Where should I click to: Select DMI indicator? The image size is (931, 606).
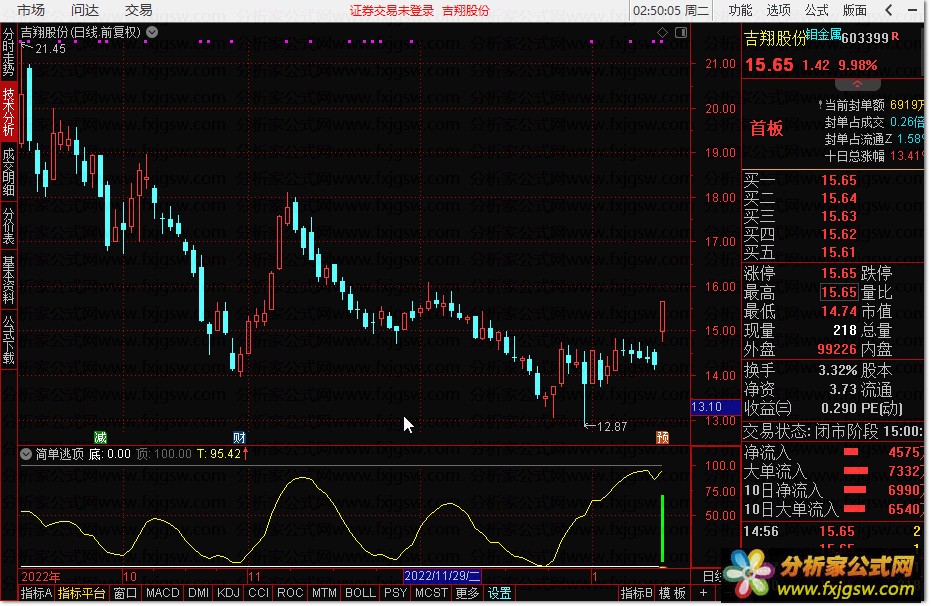point(198,593)
